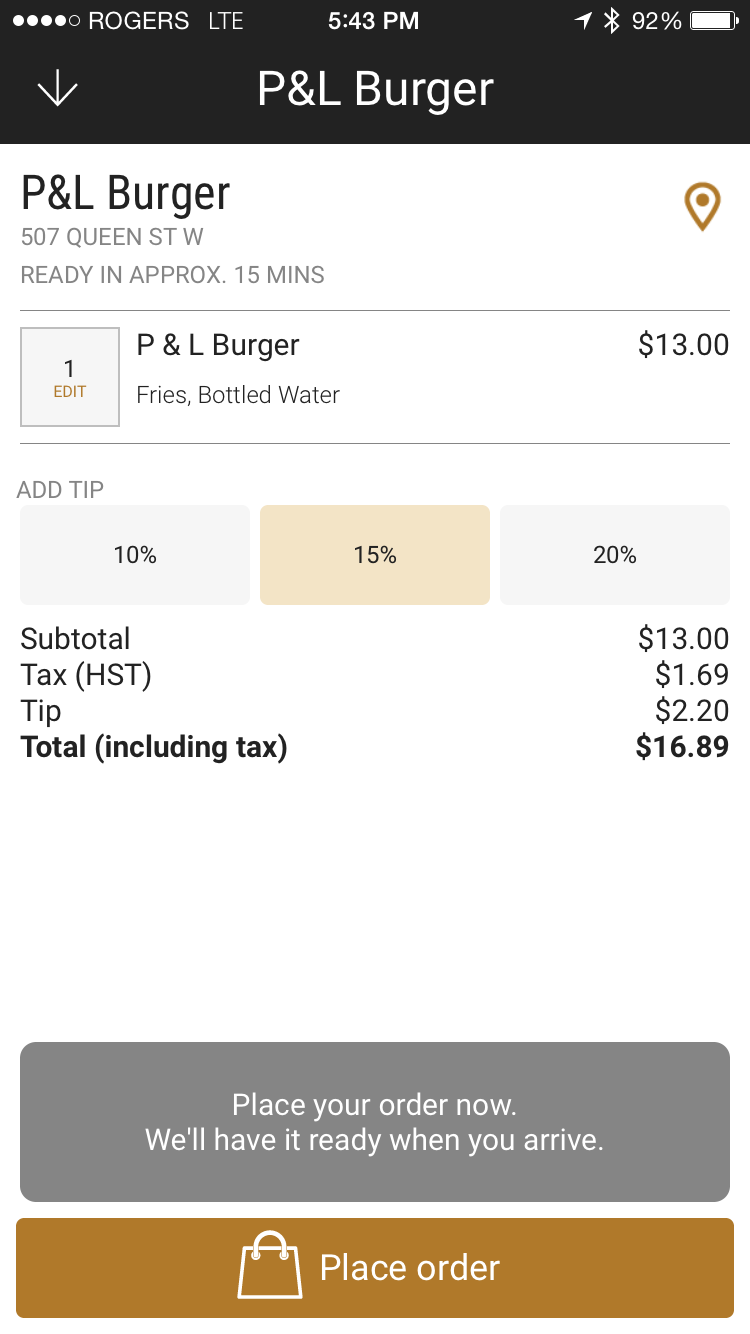Tap the down arrow to collapse the order
750x1334 pixels.
tap(57, 90)
